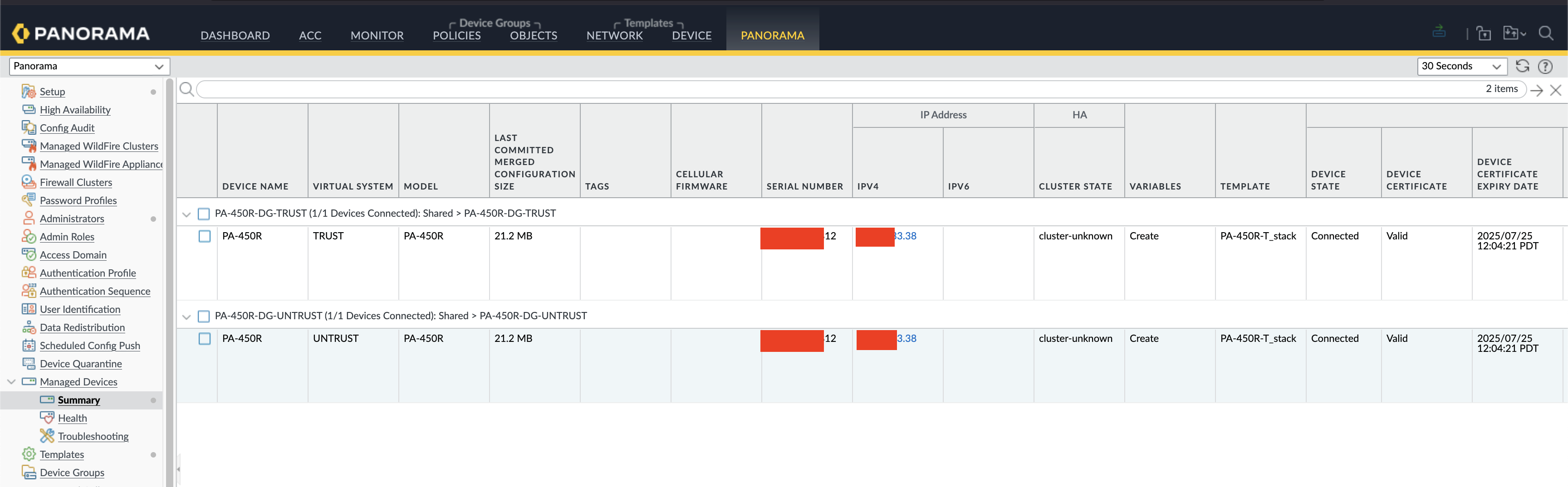The image size is (1568, 487).
Task: Click the search magnifier icon in top bar
Action: pyautogui.click(x=1545, y=34)
